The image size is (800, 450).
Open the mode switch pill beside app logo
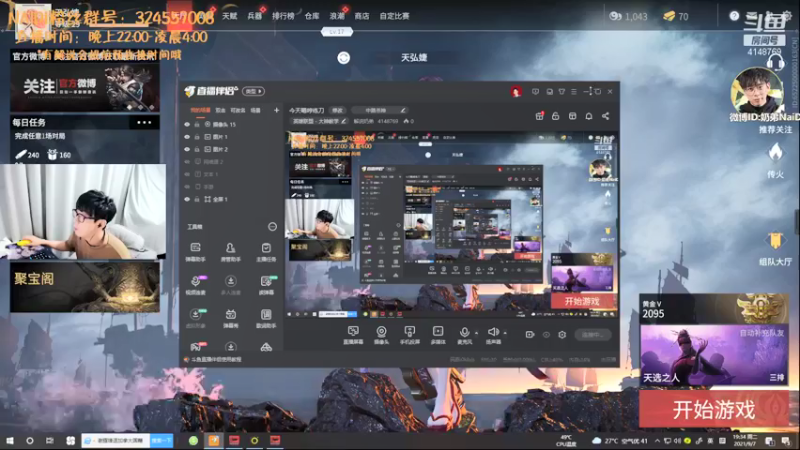(253, 91)
